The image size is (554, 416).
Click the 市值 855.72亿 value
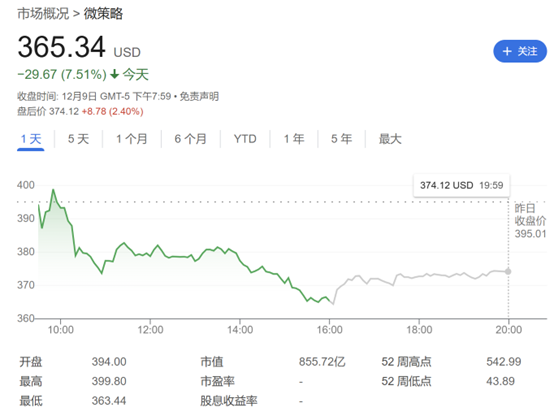point(322,362)
